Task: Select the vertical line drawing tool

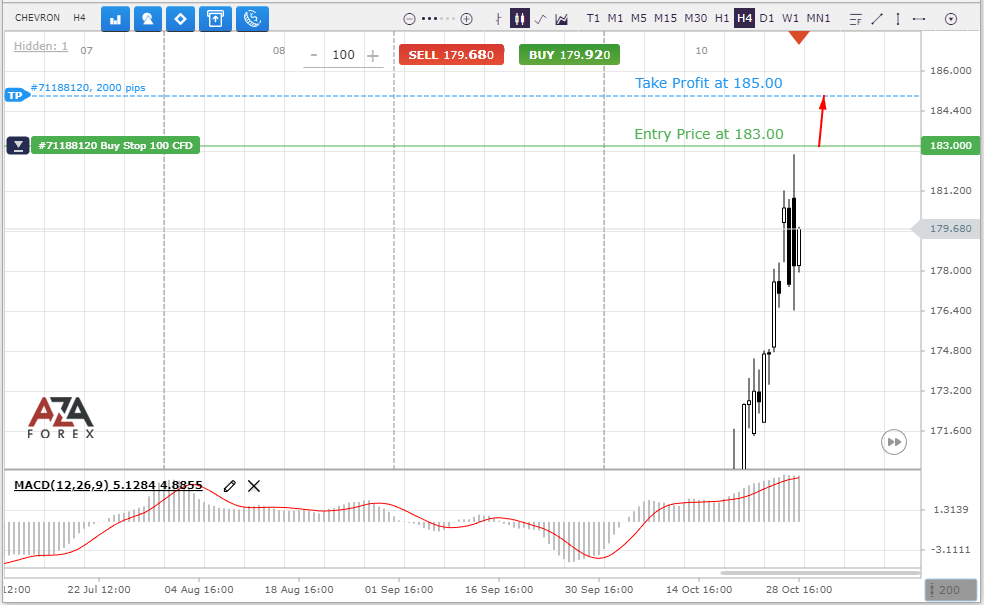Action: pyautogui.click(x=898, y=19)
